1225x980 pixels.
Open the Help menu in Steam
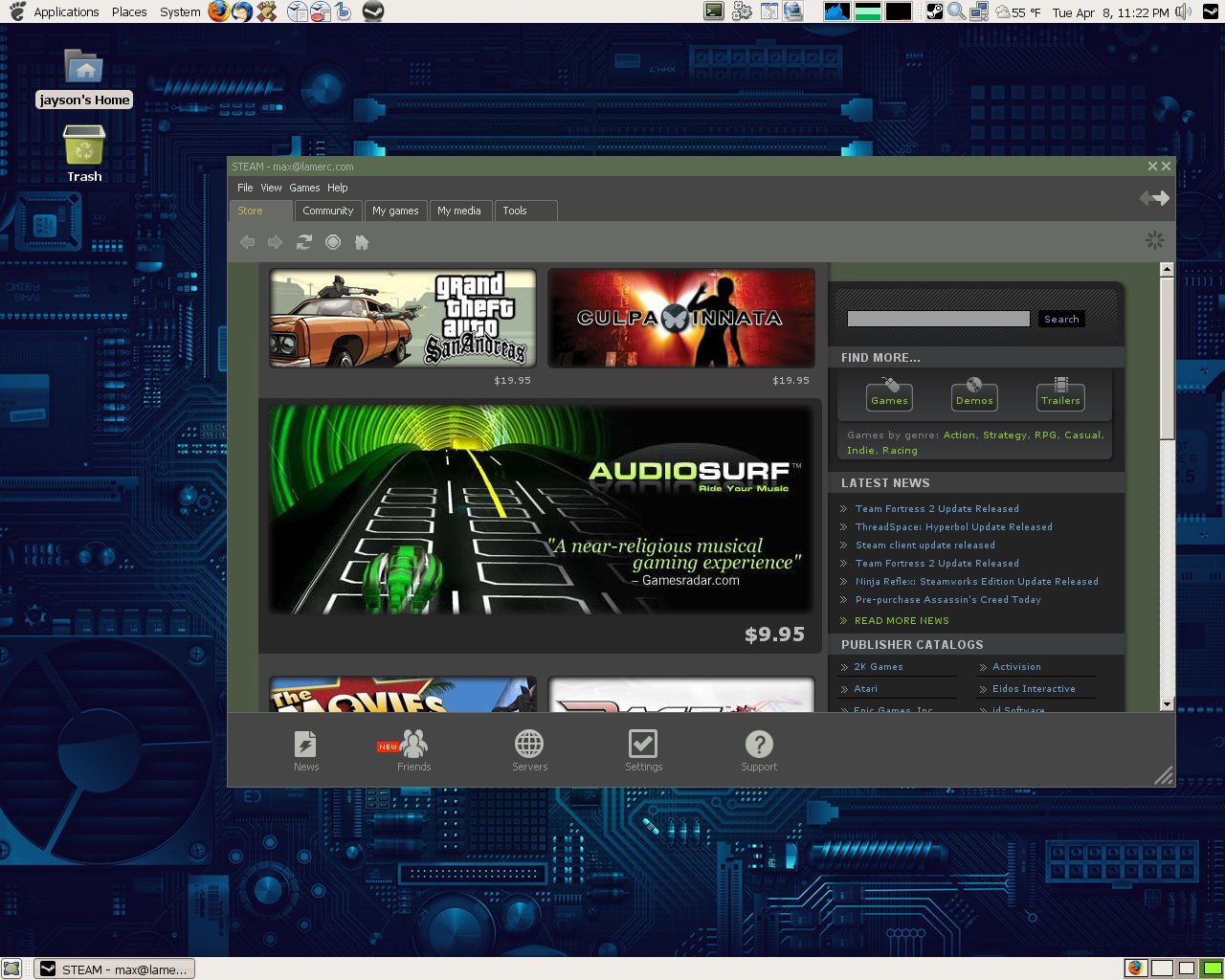click(x=338, y=188)
